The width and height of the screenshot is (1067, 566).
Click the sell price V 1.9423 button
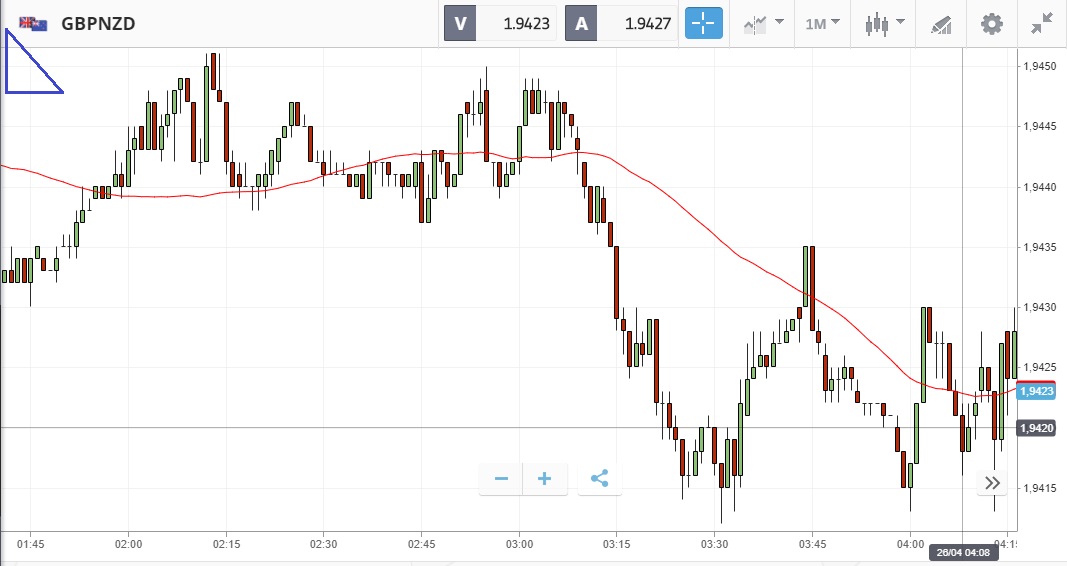coord(501,23)
